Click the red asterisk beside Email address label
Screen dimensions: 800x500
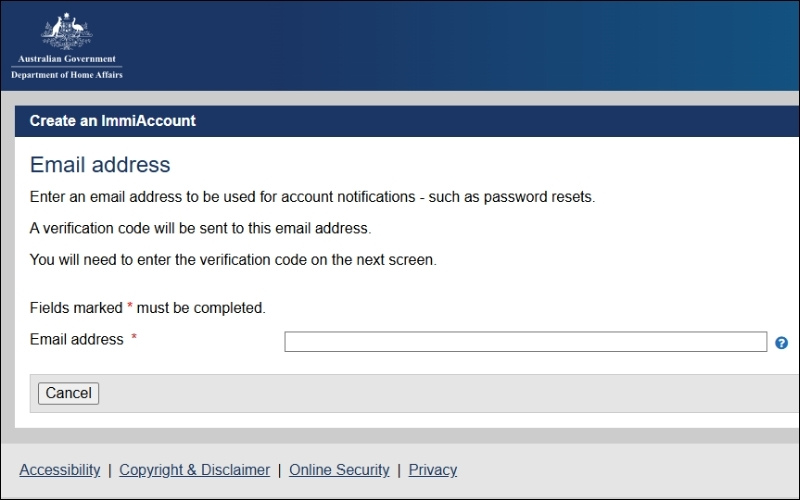pos(134,339)
